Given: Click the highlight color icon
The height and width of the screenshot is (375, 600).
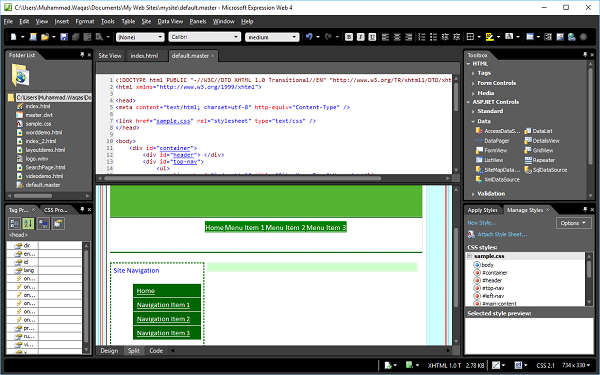Looking at the screenshot, I should coord(489,37).
